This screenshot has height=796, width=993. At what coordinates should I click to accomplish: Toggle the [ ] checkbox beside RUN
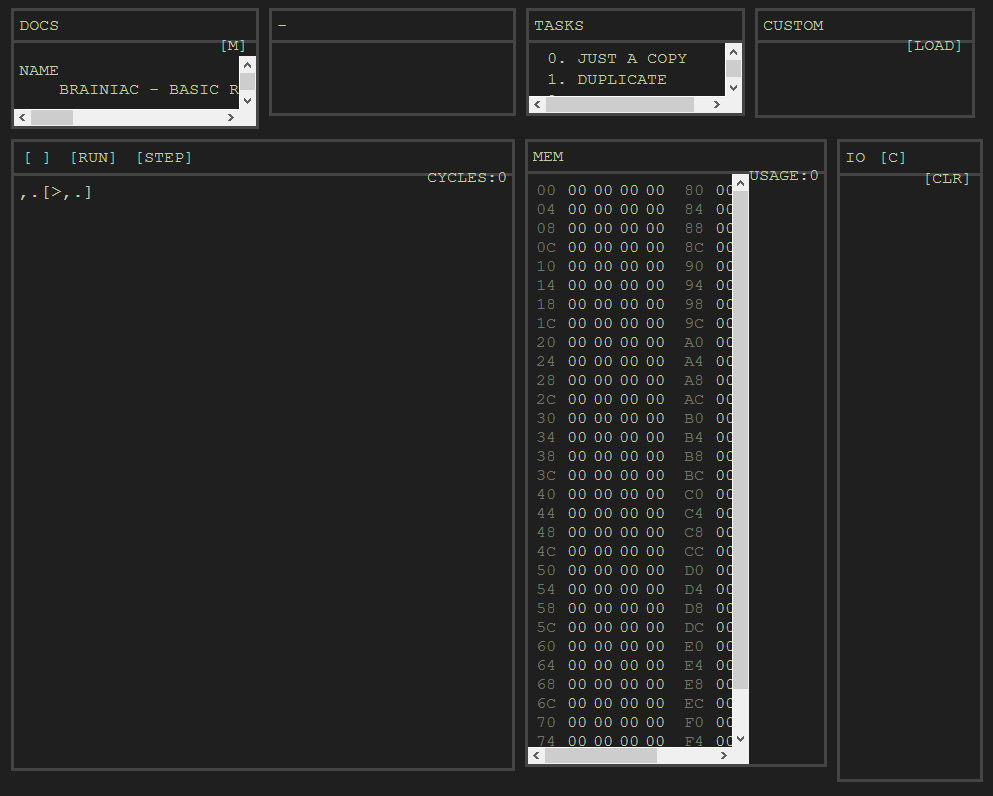pos(37,158)
